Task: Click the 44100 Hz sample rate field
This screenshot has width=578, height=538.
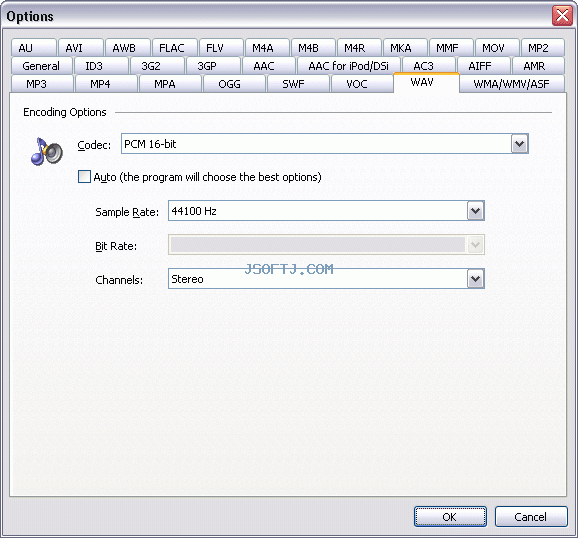Action: [326, 211]
